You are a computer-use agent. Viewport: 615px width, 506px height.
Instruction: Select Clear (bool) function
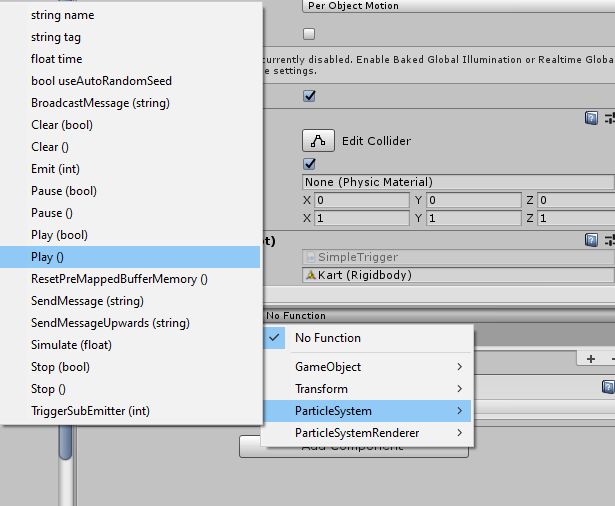pos(130,125)
